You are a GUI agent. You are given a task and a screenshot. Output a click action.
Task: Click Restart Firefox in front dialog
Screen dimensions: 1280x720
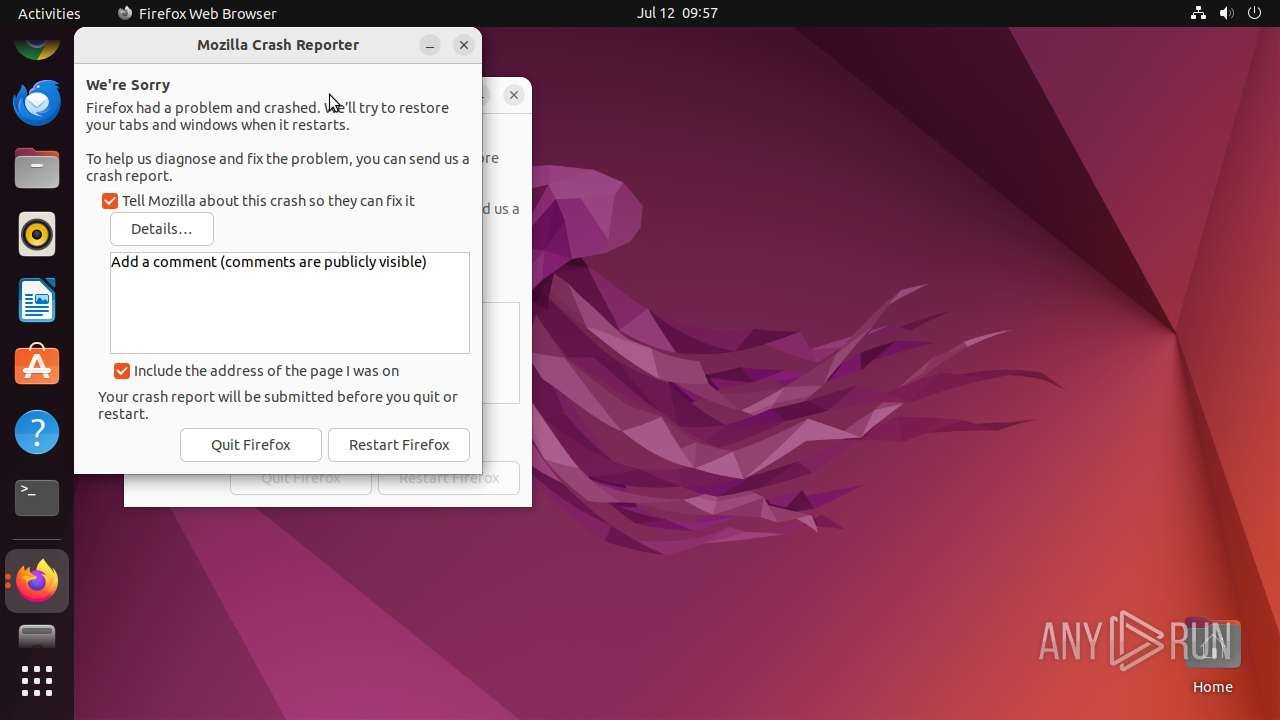[399, 445]
